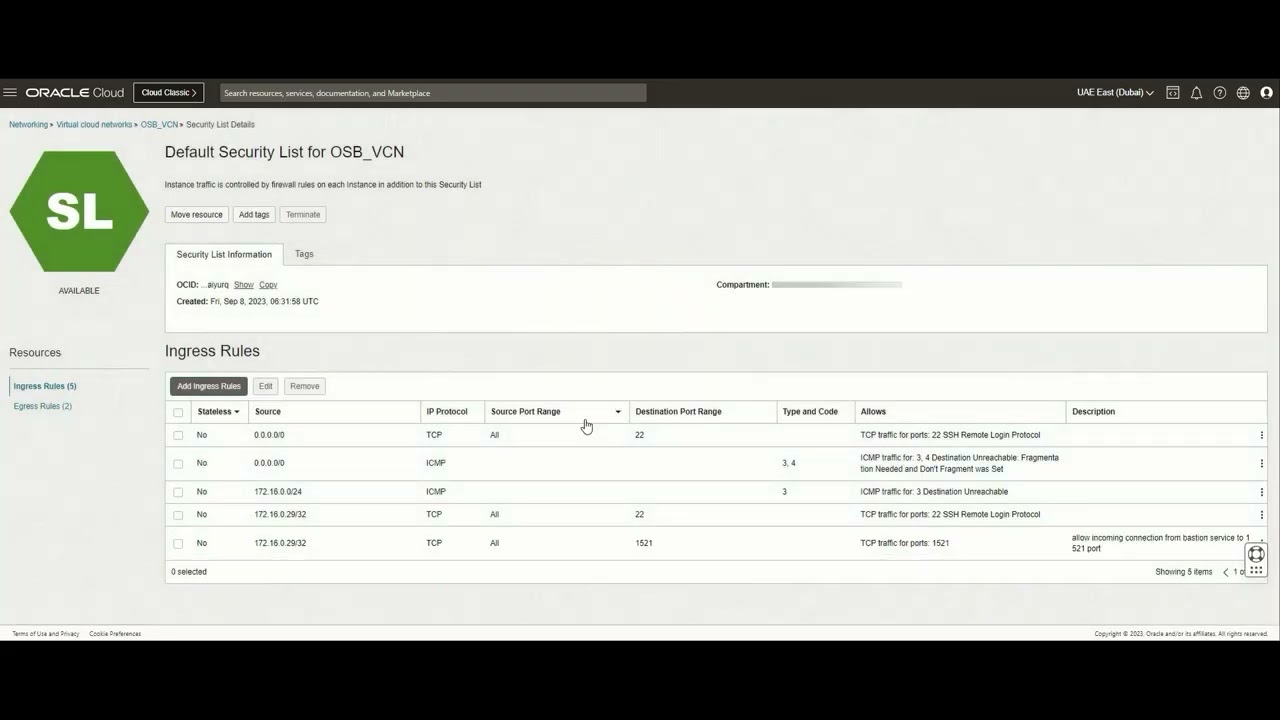Check the 0.0.0.0/0 TCP port 22 rule

pyautogui.click(x=178, y=435)
